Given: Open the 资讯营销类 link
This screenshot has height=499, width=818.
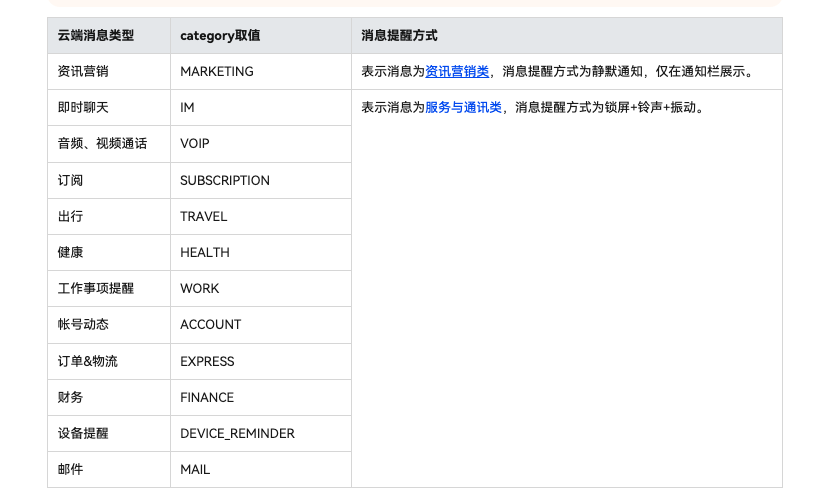Looking at the screenshot, I should pyautogui.click(x=457, y=71).
